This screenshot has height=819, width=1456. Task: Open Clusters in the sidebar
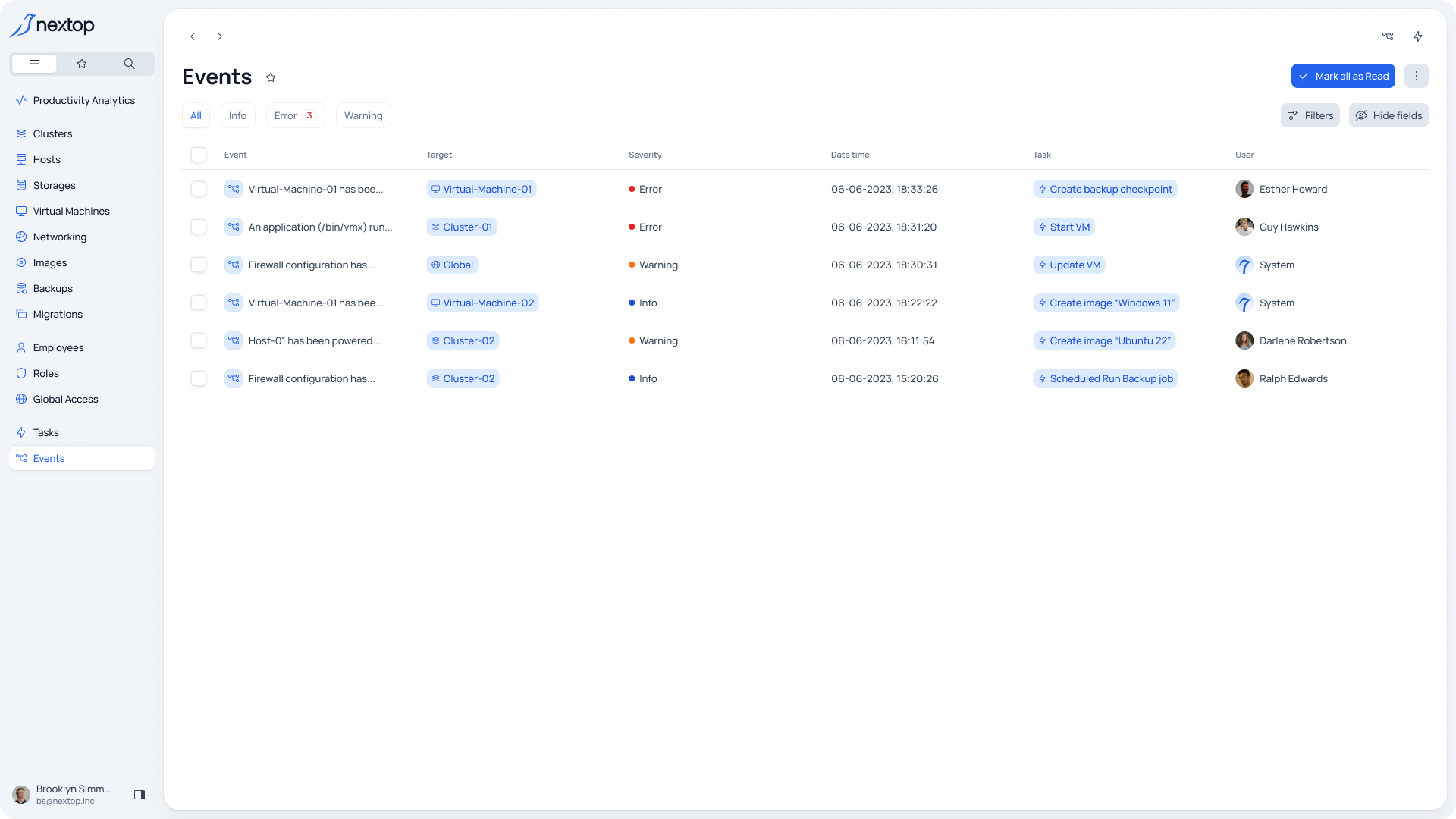82,133
